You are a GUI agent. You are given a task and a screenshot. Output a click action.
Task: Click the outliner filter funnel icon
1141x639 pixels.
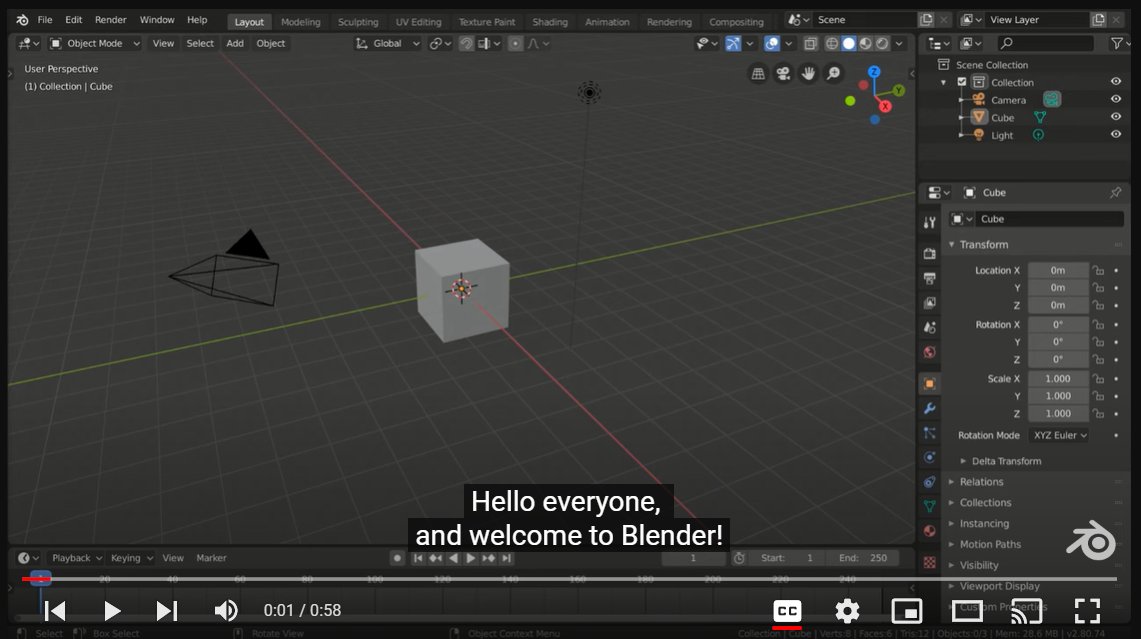pos(1117,44)
